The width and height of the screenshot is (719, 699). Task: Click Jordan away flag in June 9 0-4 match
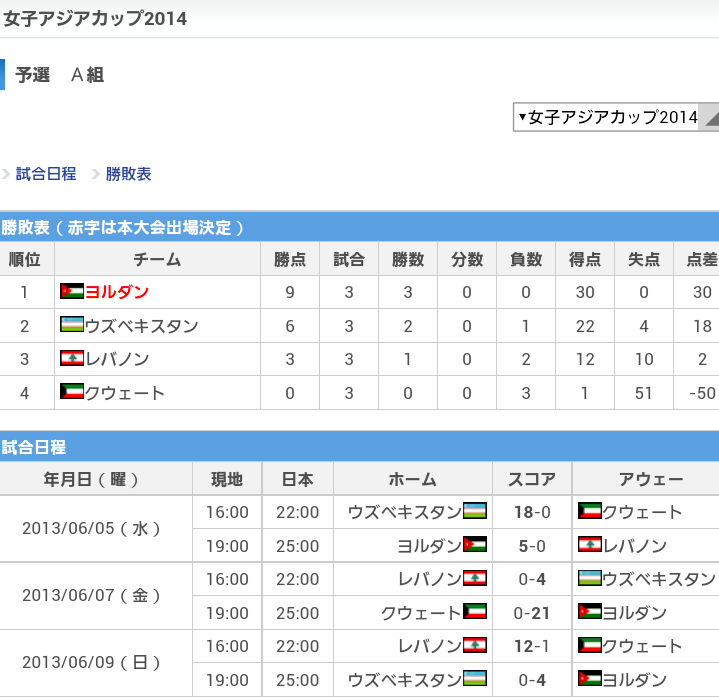point(590,678)
